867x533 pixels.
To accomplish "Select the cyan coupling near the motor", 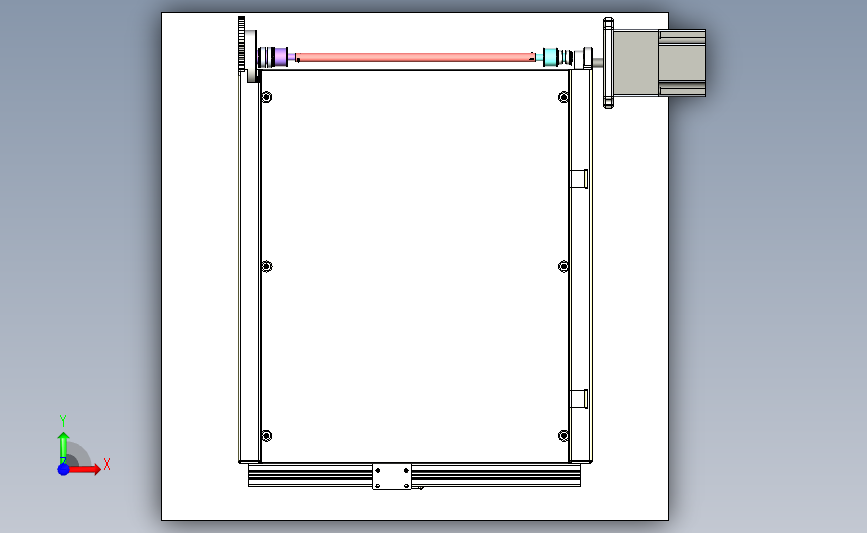I will click(x=550, y=57).
